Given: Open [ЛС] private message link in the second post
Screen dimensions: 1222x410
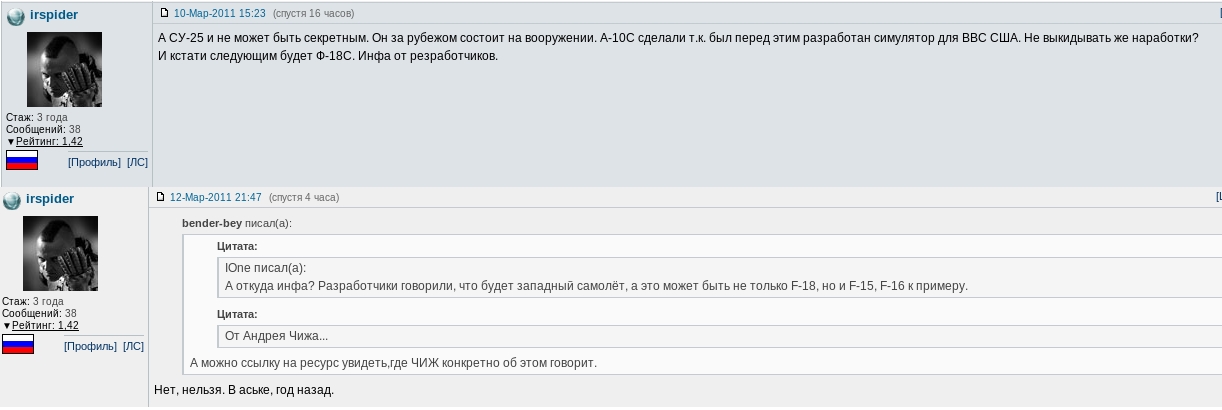Looking at the screenshot, I should (133, 346).
